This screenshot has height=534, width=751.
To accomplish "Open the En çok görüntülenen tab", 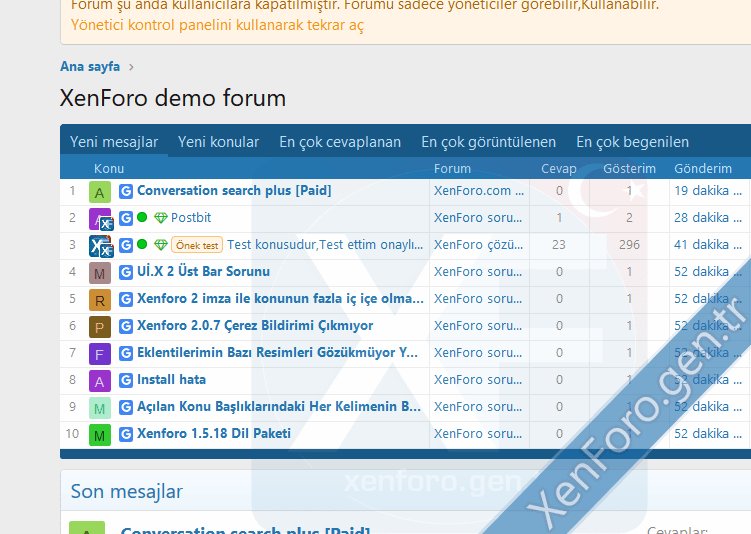I will [489, 142].
